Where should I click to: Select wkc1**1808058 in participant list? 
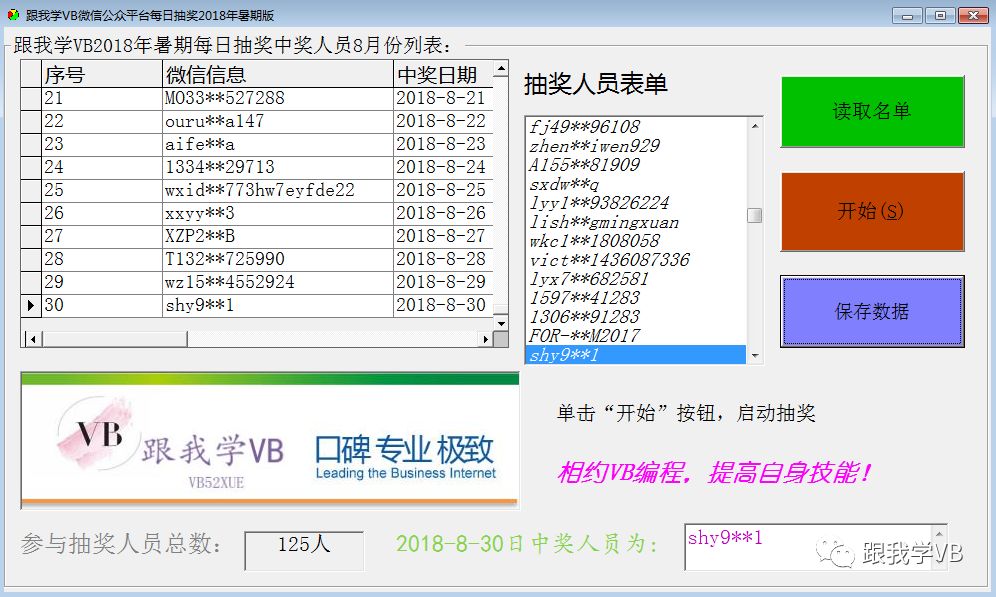coord(636,241)
